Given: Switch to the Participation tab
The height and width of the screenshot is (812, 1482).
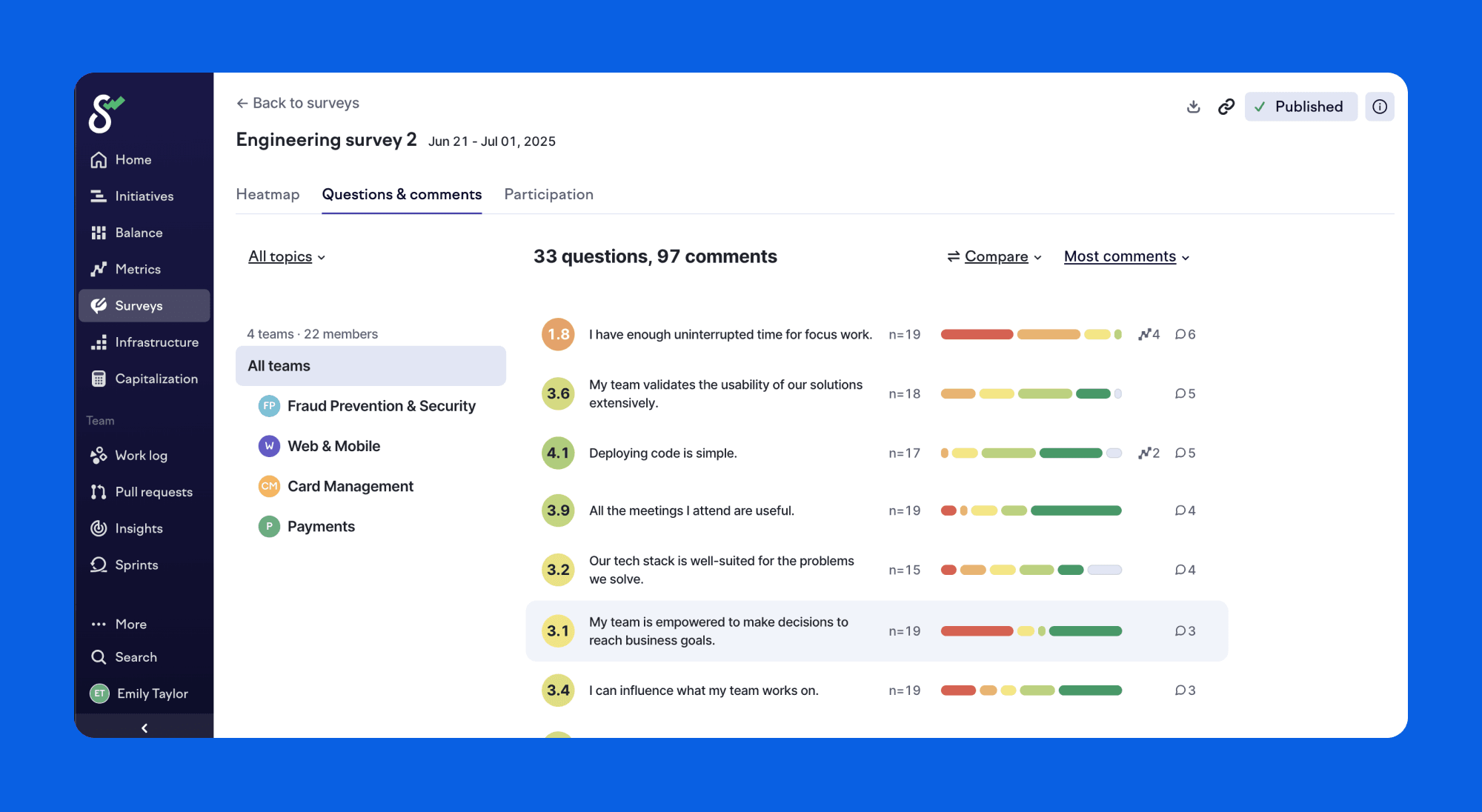Looking at the screenshot, I should pos(548,194).
